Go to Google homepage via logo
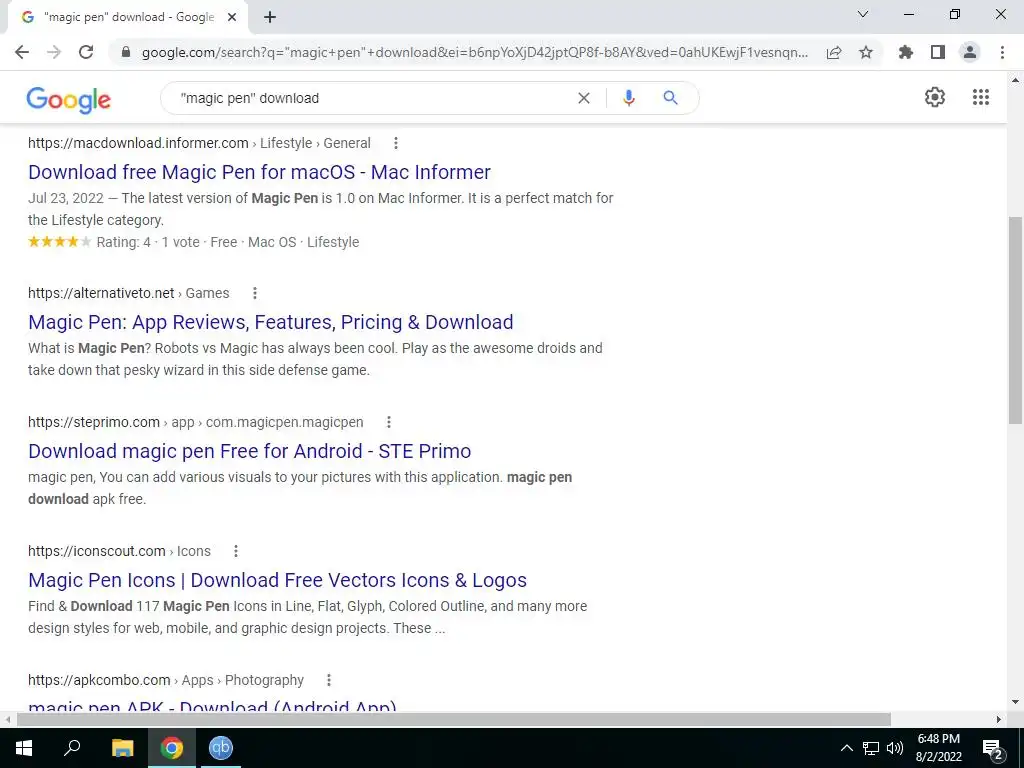The height and width of the screenshot is (768, 1024). (69, 99)
